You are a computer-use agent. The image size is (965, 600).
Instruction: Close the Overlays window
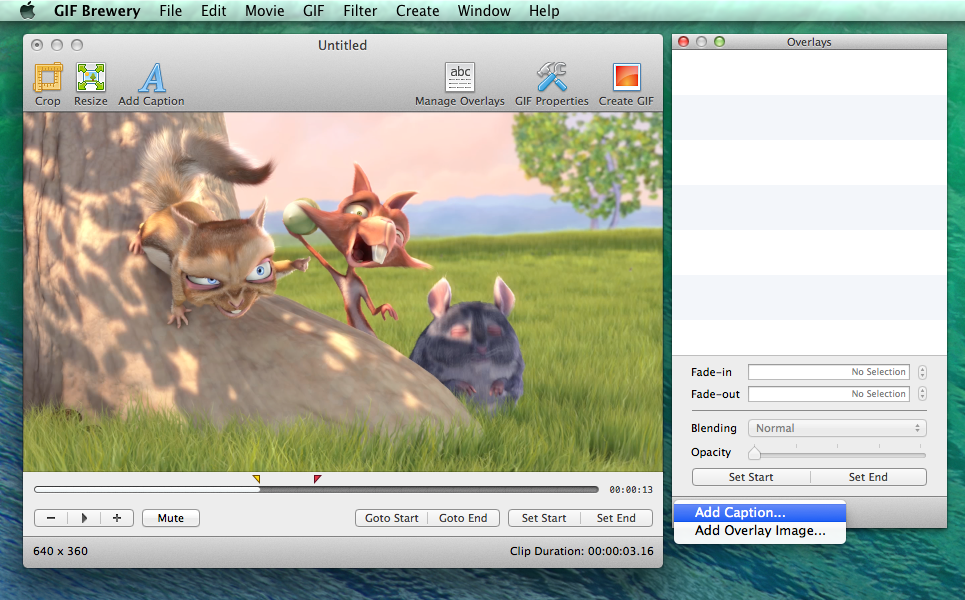(683, 41)
